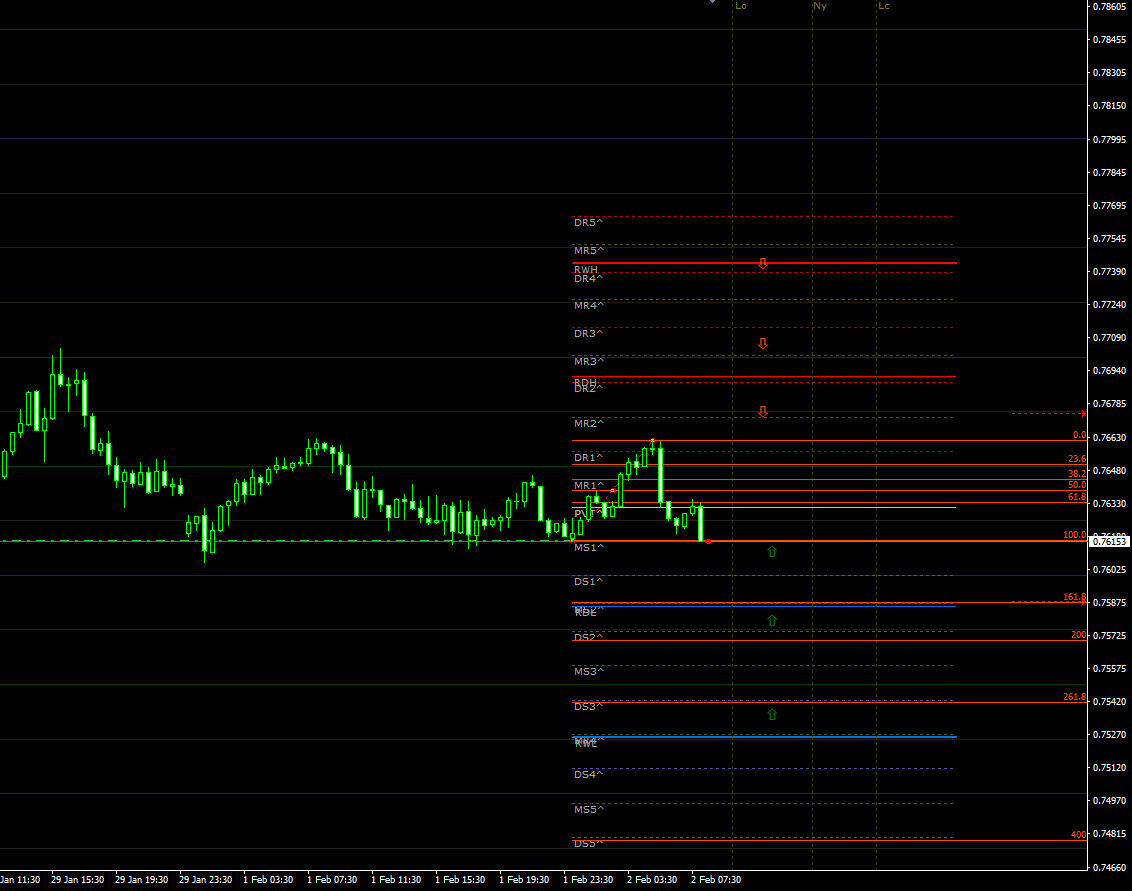Click the red down arrow on the RWH line
This screenshot has width=1132, height=891.
click(762, 264)
